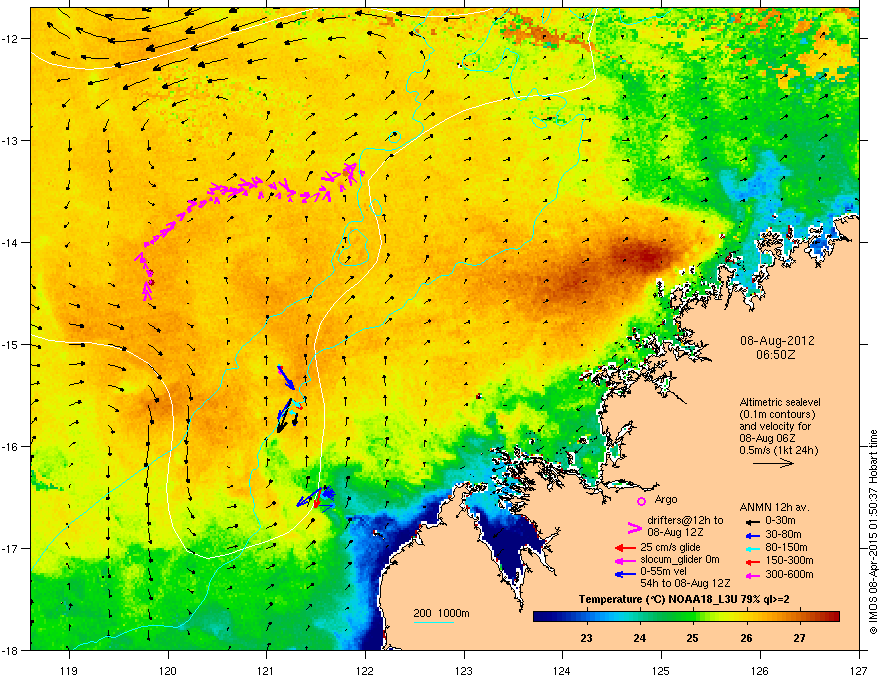Click the 'ANMN 12h av.' heading
This screenshot has height=680, width=880.
pos(774,508)
